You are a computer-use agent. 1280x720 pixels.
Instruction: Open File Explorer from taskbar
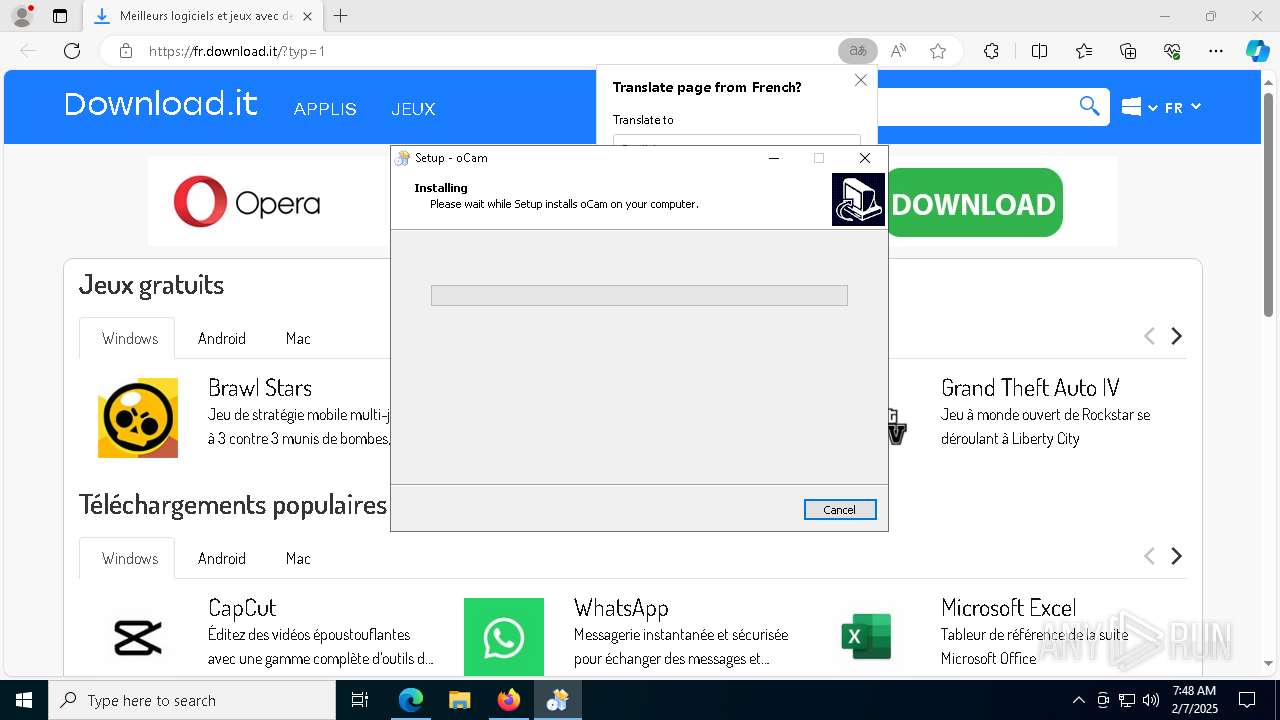coord(459,700)
